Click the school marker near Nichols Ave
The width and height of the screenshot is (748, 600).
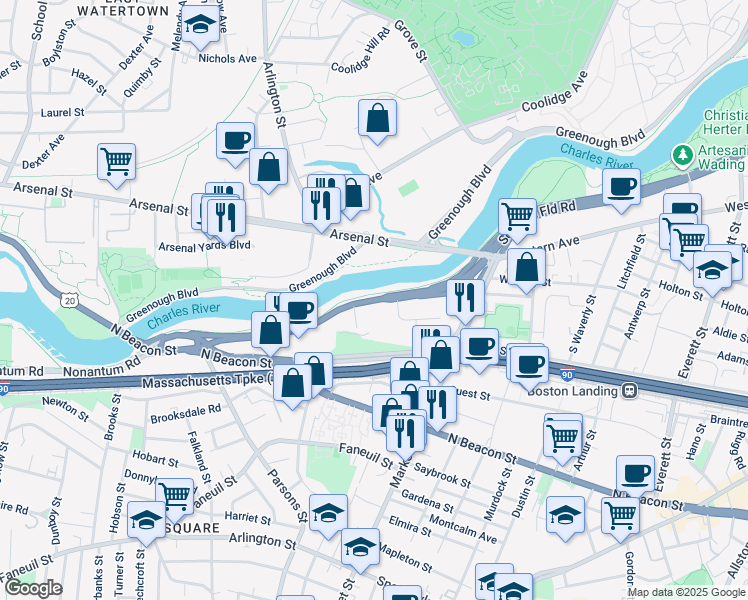[x=200, y=27]
